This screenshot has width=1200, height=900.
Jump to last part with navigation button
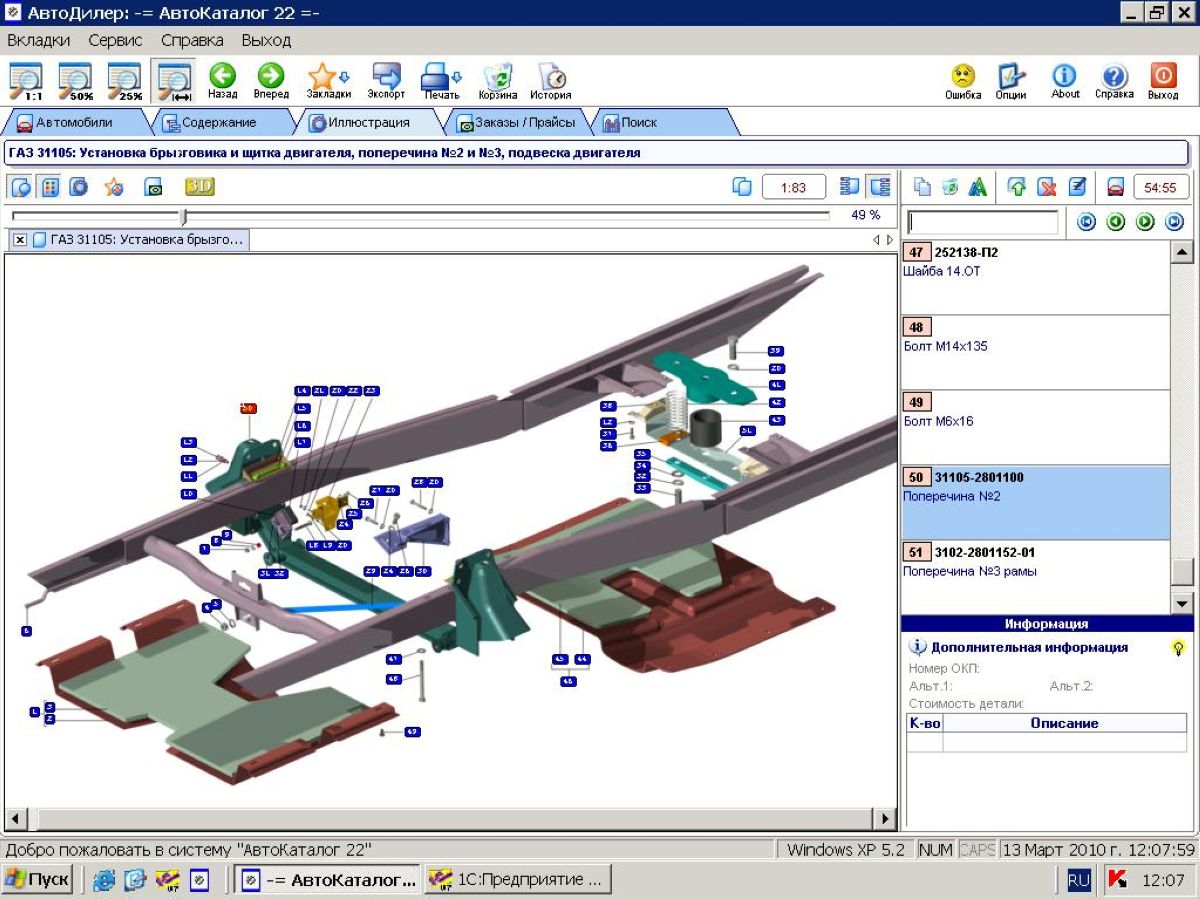(1174, 222)
